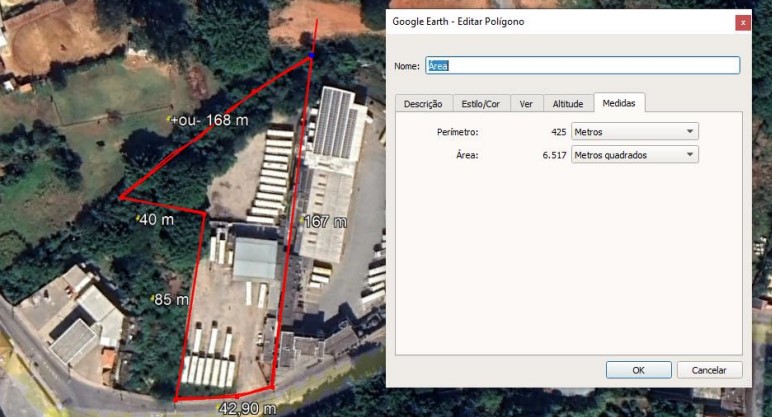This screenshot has width=772, height=417.
Task: Click the yellow pin by '85 m'
Action: pos(151,299)
